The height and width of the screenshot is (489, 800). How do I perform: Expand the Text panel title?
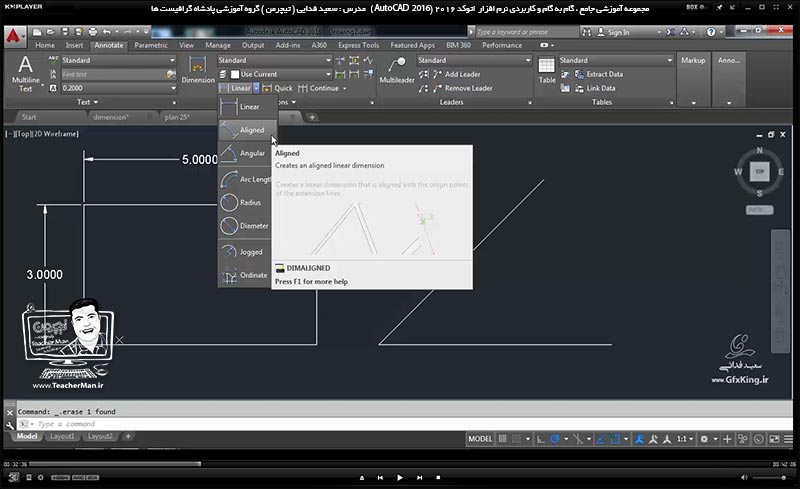click(x=87, y=102)
